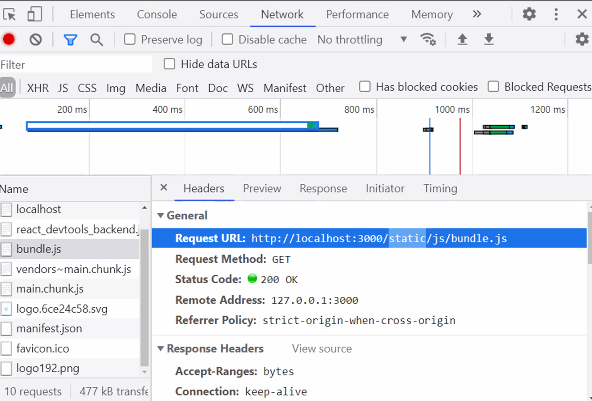Screen dimensions: 592x401
Task: Select the Network tab
Action: point(282,14)
